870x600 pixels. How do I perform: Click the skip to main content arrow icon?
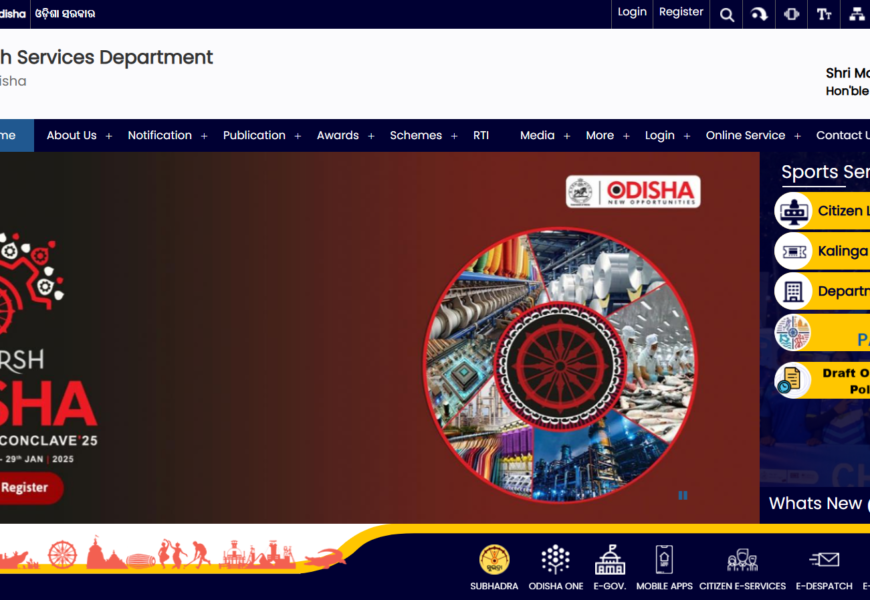760,14
